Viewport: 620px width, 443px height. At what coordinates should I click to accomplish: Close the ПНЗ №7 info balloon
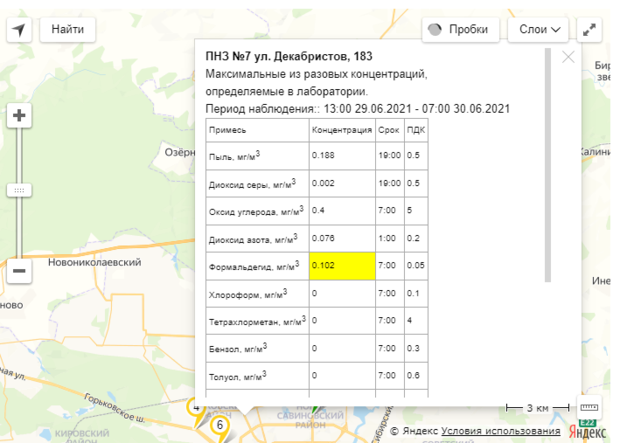(x=568, y=57)
